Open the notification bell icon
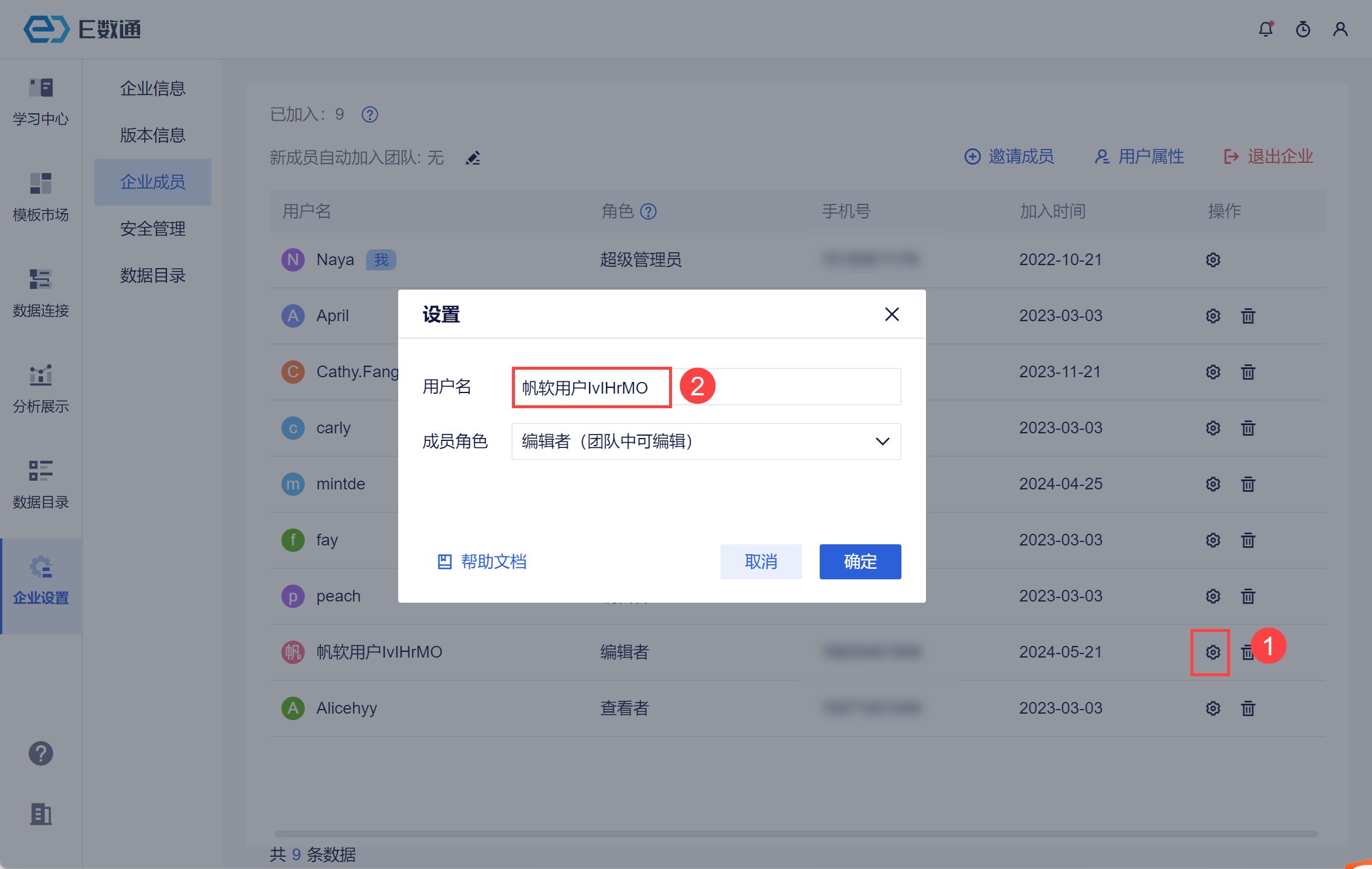Screen dimensions: 1372x869 [x=1265, y=29]
